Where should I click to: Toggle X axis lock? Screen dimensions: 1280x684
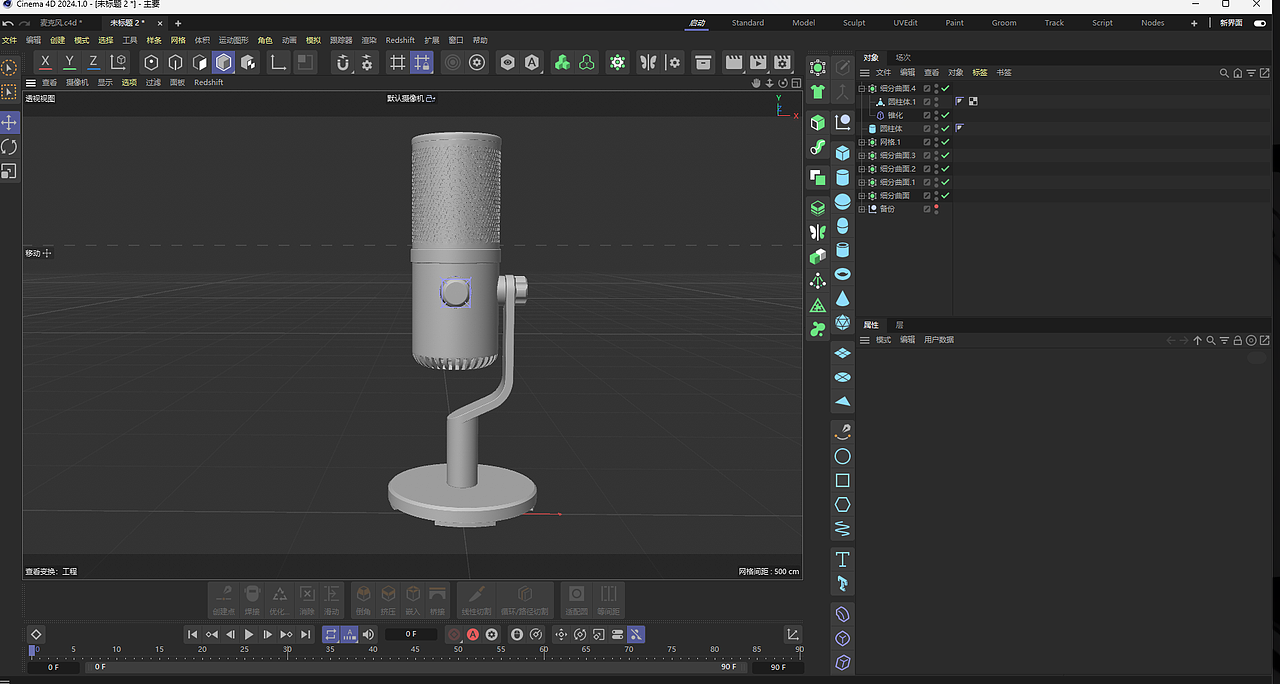[45, 62]
